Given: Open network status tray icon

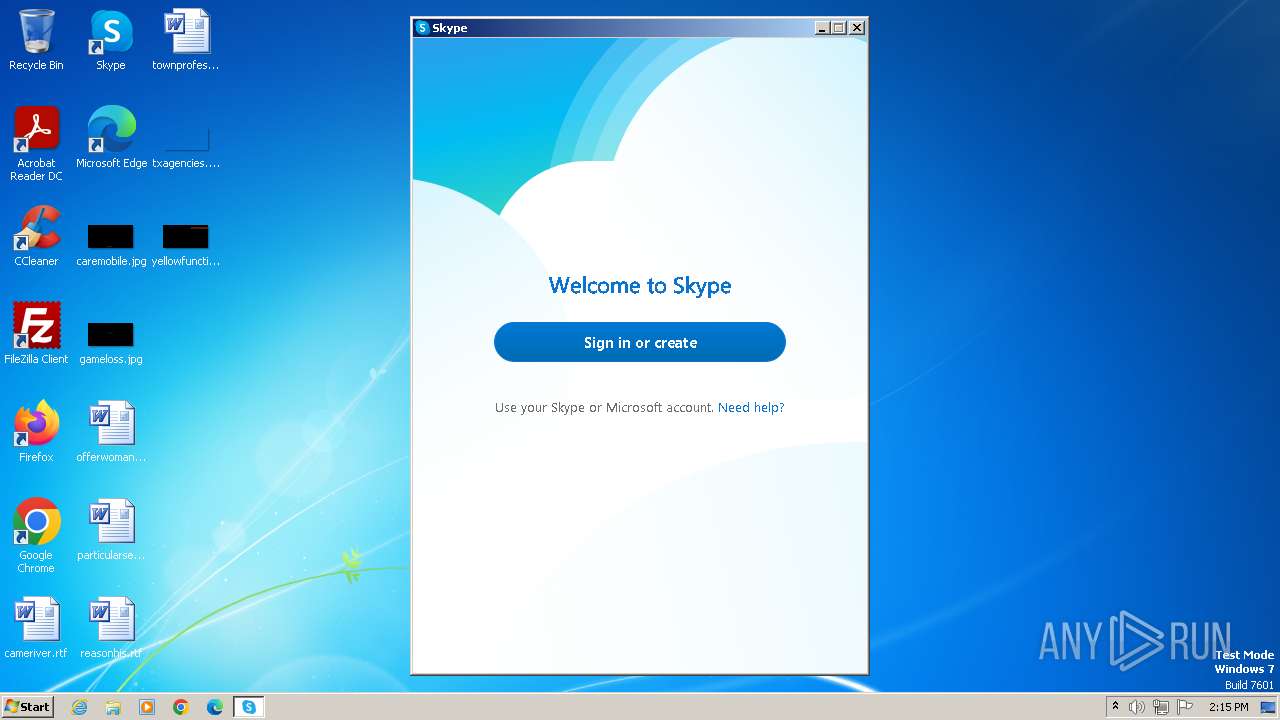Looking at the screenshot, I should click(x=1161, y=707).
